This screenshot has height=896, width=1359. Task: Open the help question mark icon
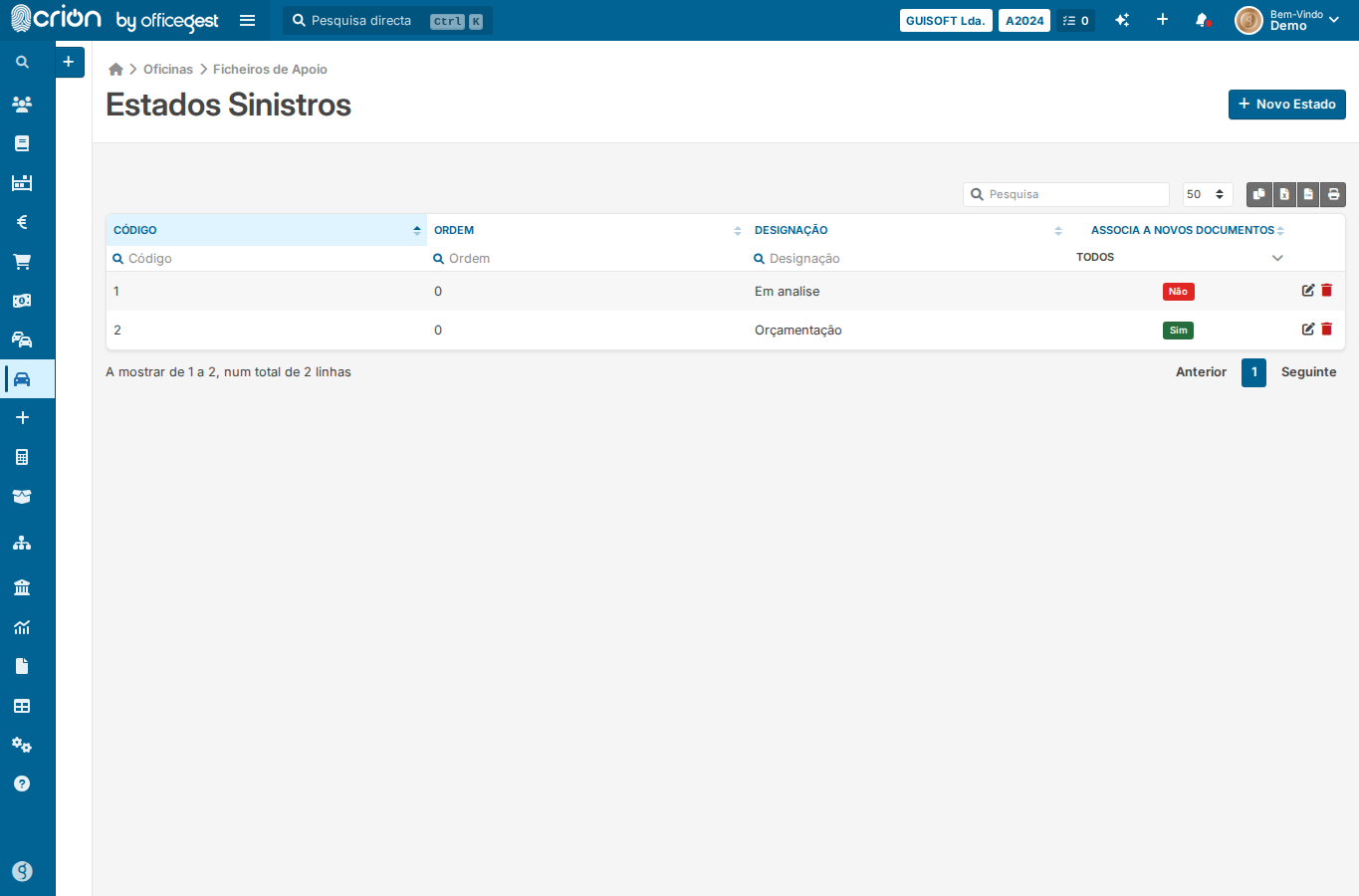coord(22,784)
